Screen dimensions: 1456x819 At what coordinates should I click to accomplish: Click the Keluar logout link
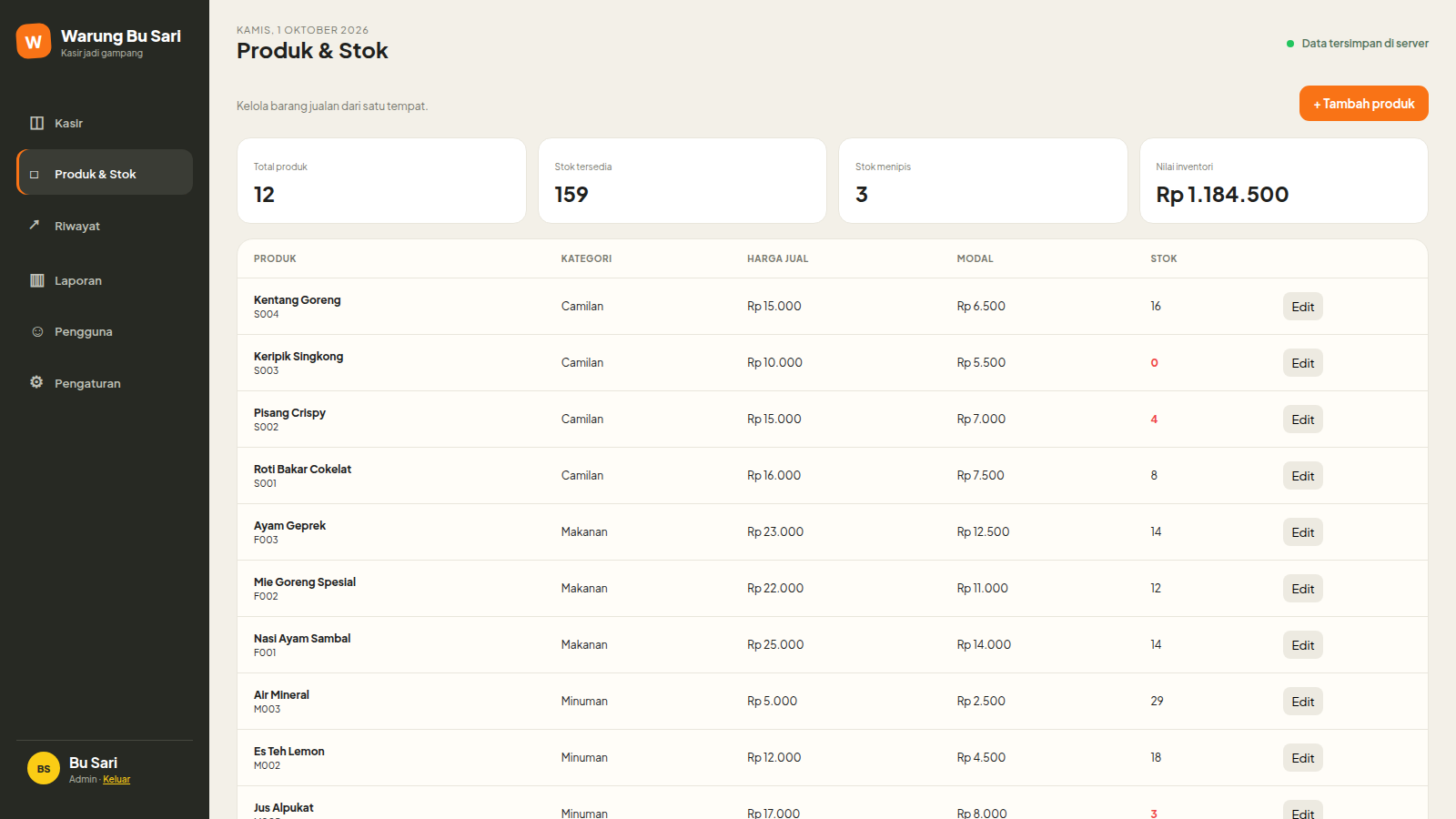116,779
